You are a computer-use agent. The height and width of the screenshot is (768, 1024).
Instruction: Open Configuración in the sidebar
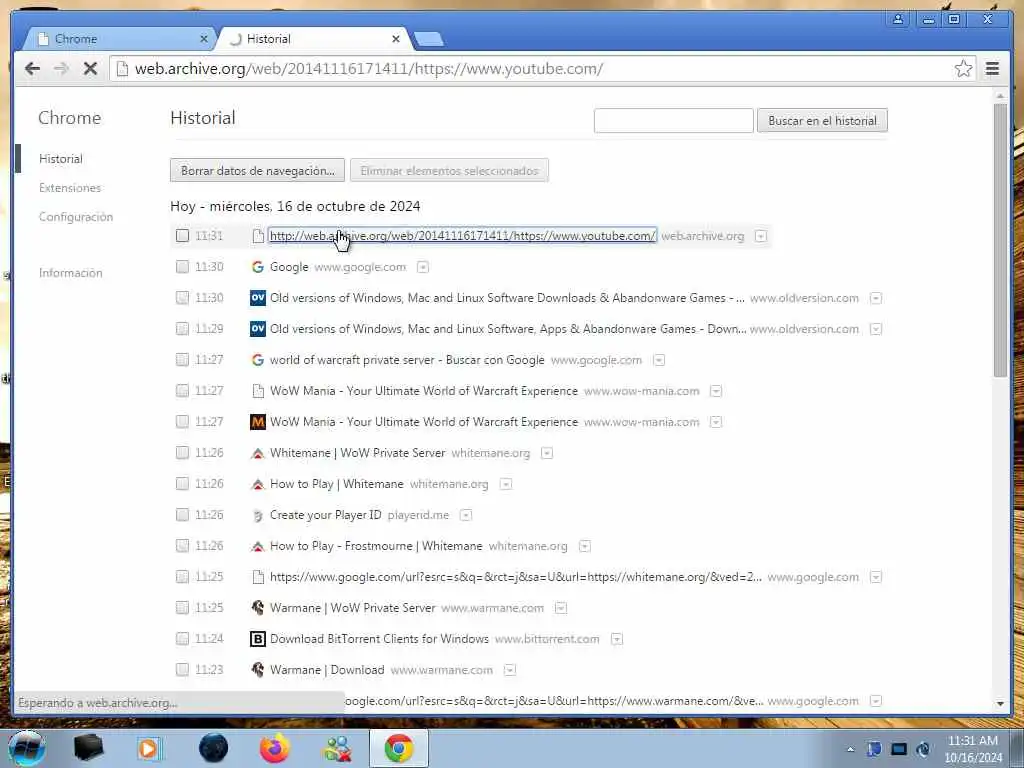tap(76, 217)
